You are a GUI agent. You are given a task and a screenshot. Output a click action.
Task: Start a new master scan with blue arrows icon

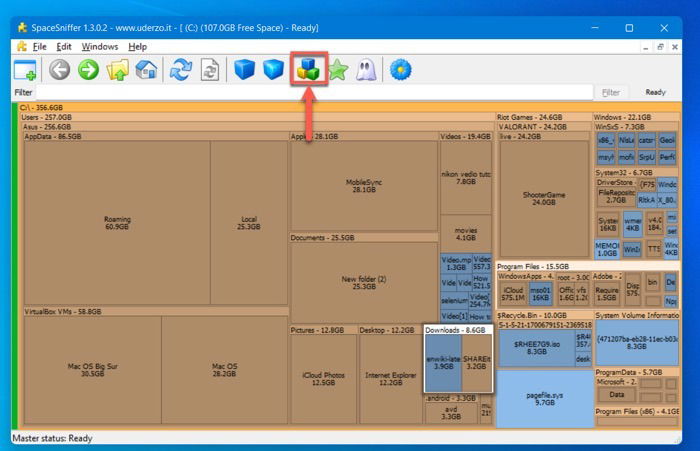click(181, 70)
